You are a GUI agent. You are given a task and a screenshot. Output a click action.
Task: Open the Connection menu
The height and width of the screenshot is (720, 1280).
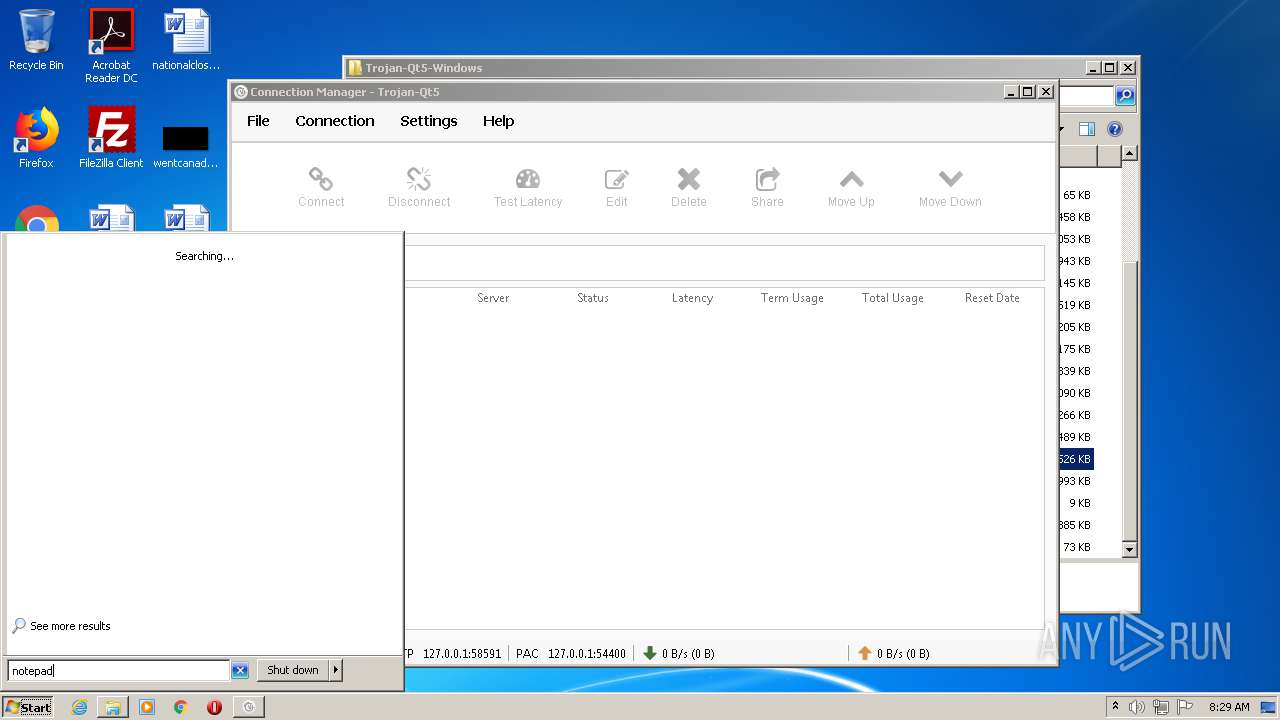click(334, 121)
